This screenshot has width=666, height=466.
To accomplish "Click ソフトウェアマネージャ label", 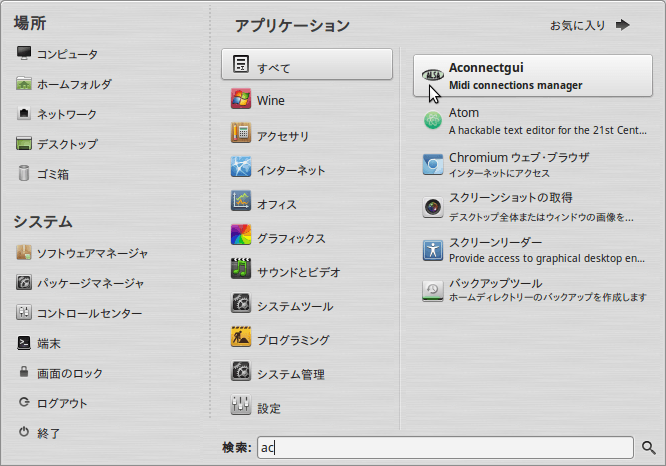I will pos(93,254).
